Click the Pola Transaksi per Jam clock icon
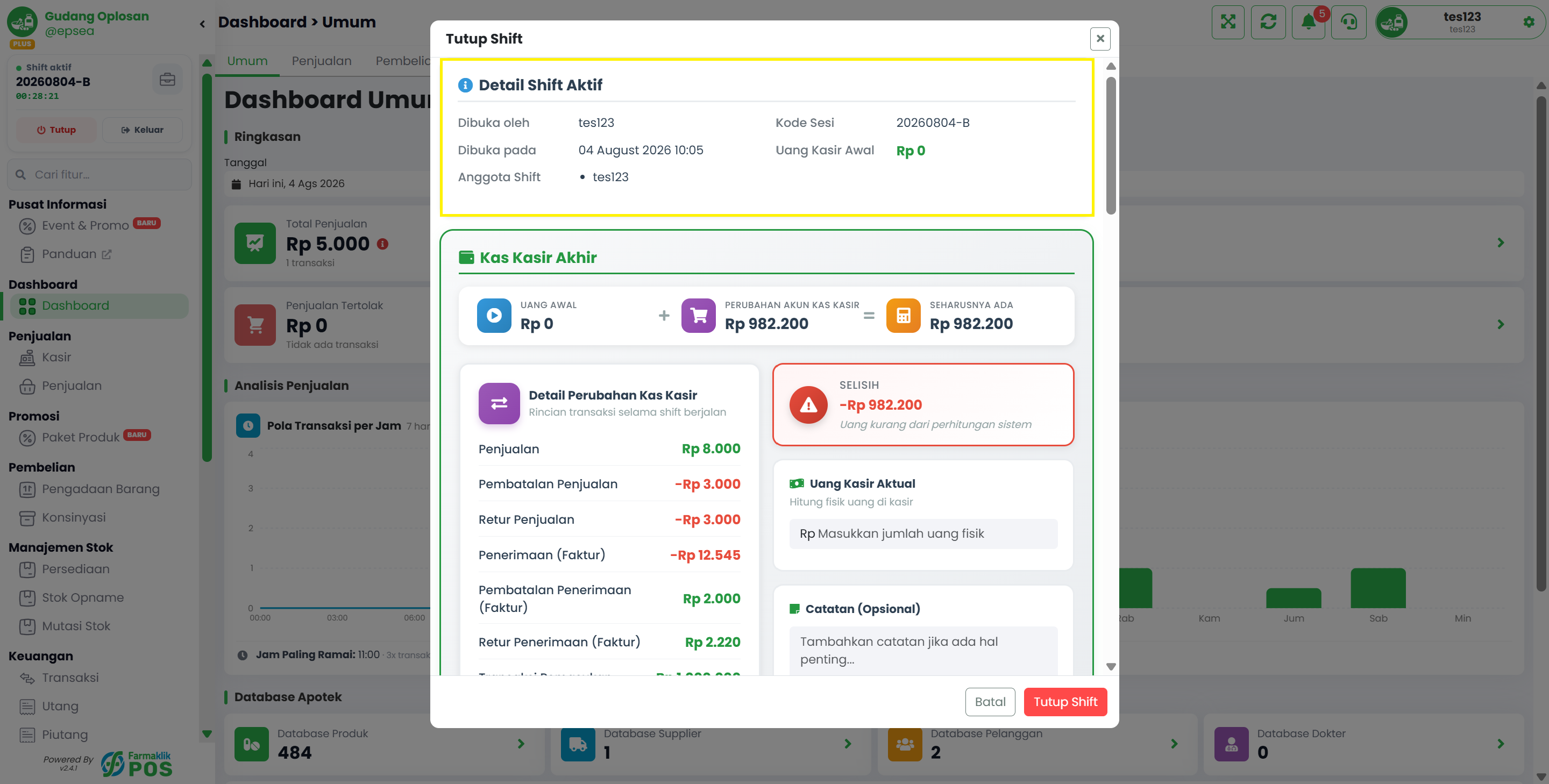 [248, 426]
